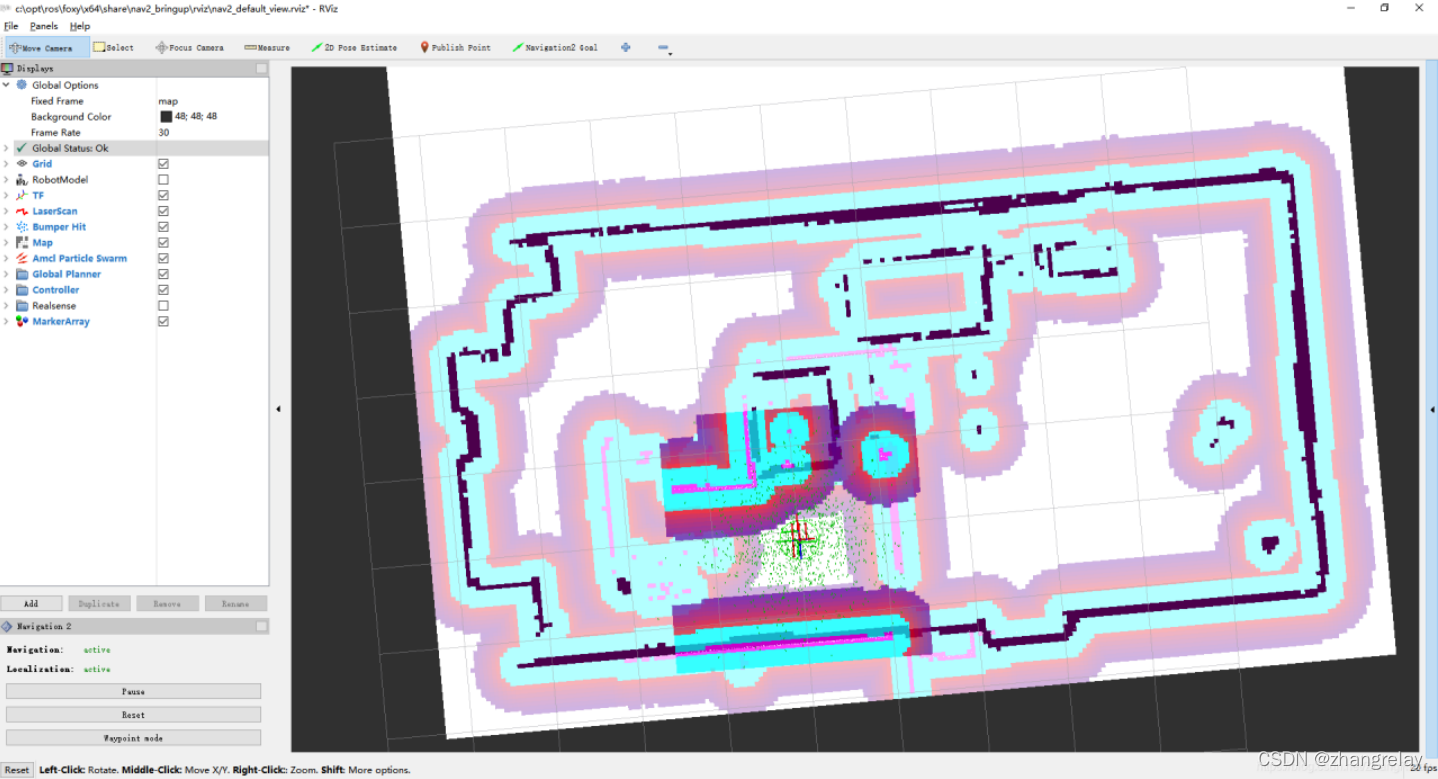The image size is (1438, 779).
Task: Click the Global Status checkmark icon
Action: click(x=22, y=148)
